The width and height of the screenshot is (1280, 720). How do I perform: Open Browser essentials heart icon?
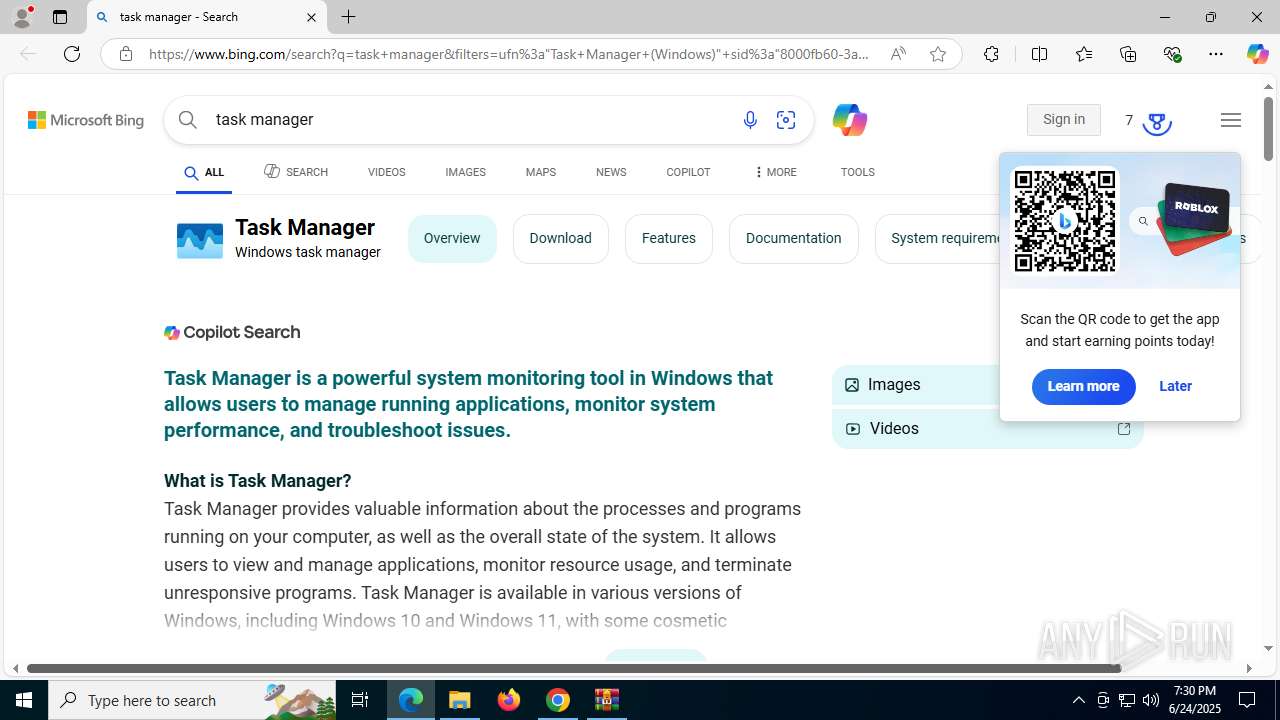[1173, 54]
